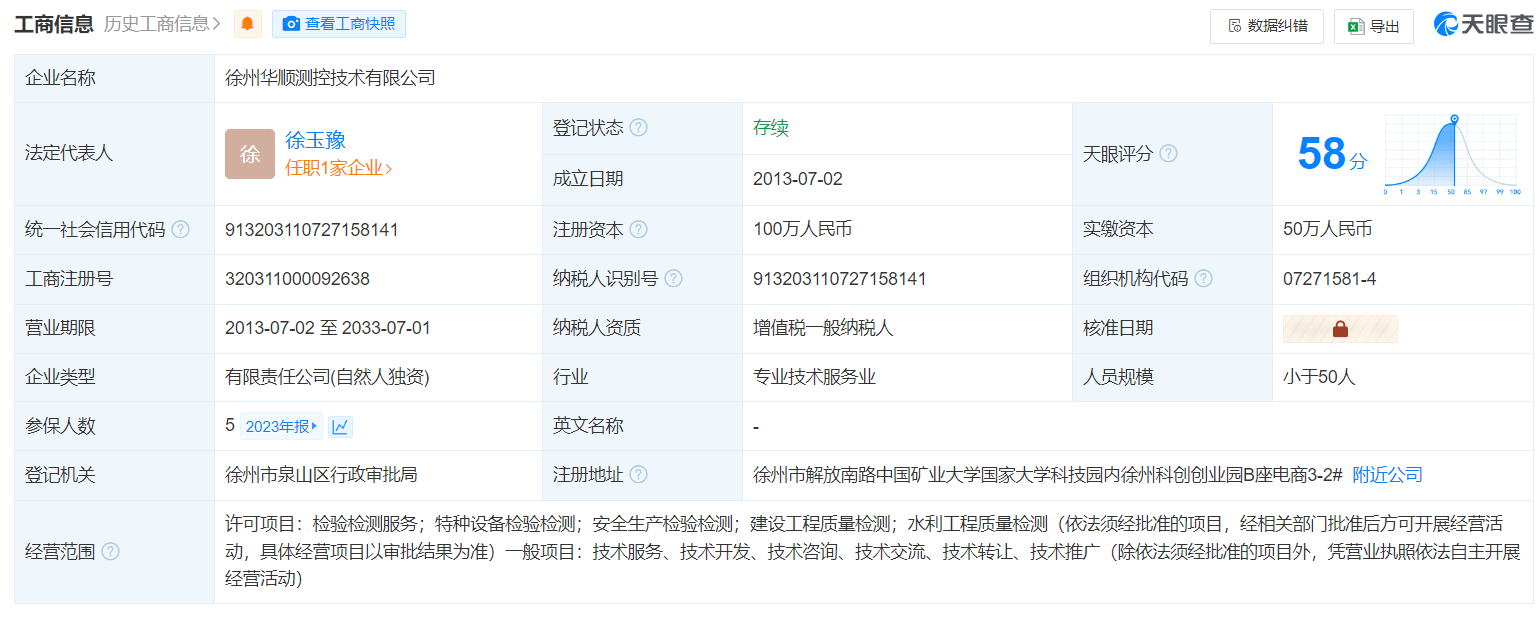
Task: Click help icon beside 注册资本
Action: pyautogui.click(x=638, y=229)
